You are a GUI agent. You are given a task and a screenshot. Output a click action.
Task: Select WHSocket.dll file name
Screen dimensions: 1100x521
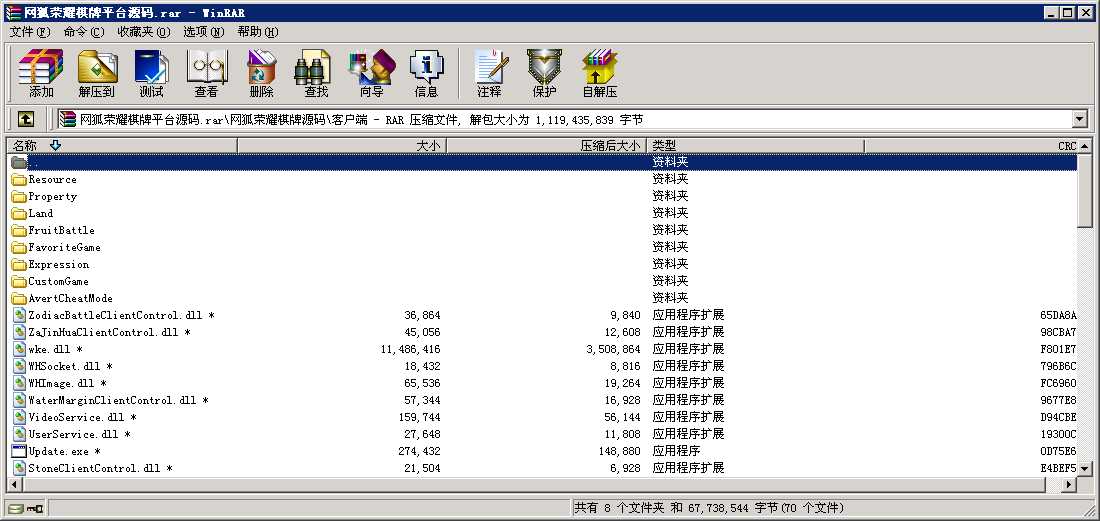click(70, 367)
